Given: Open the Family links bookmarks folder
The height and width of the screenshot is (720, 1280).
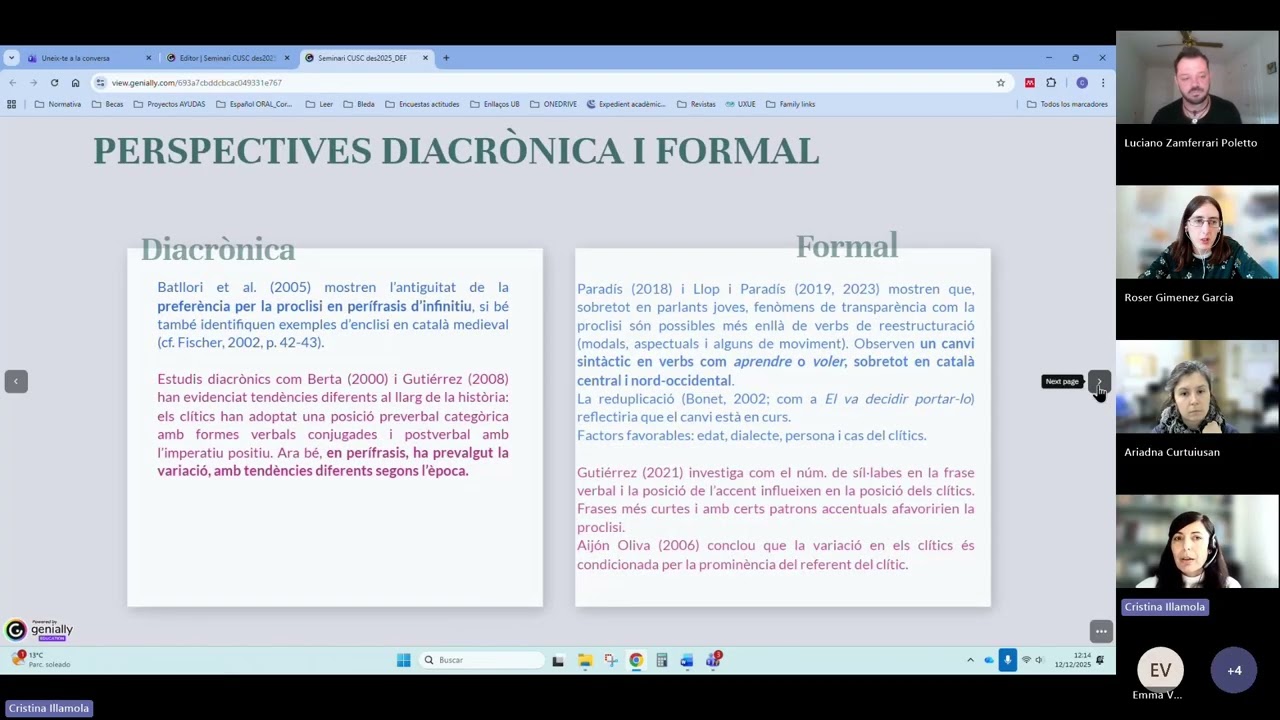Looking at the screenshot, I should (790, 104).
